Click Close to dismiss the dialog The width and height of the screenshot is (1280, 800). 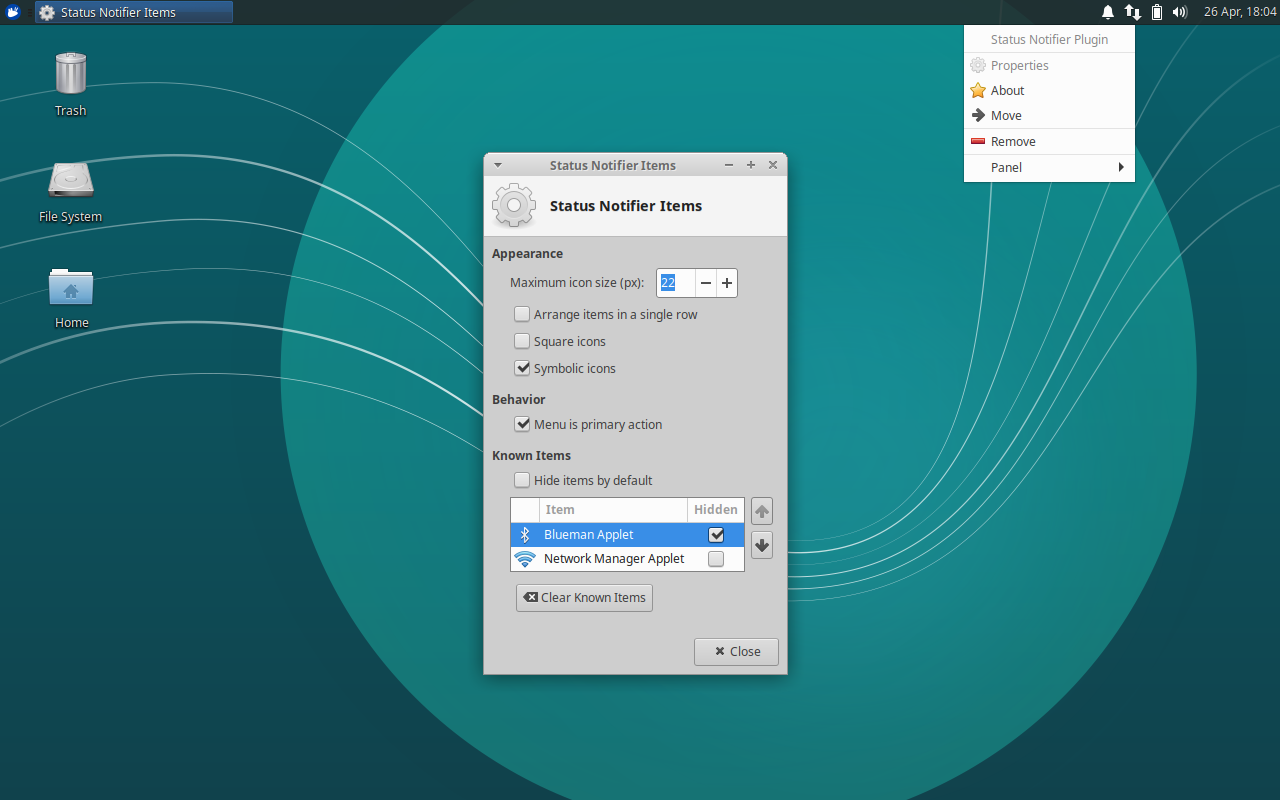(736, 651)
